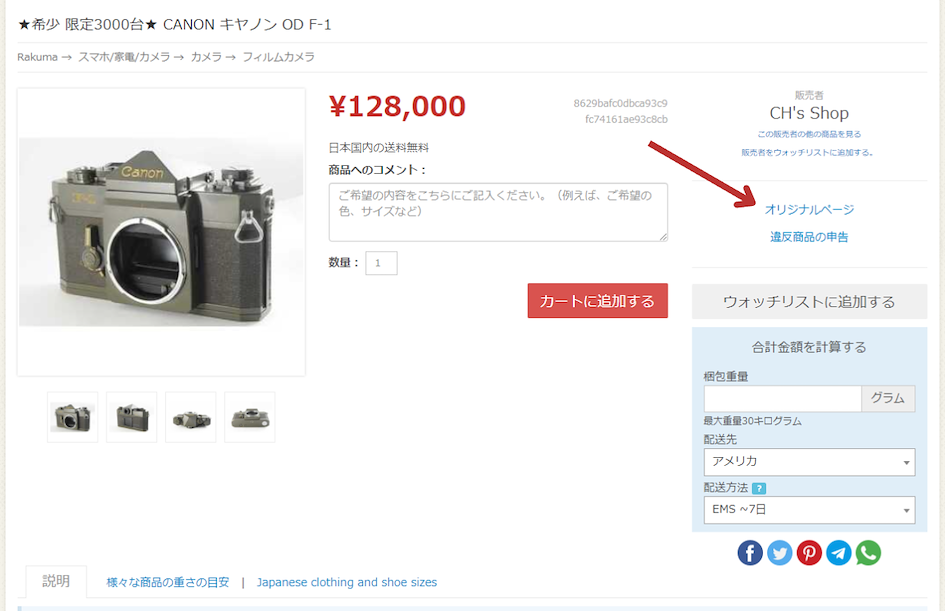The image size is (945, 611).
Task: Select the first camera front-view thumbnail
Action: coord(72,417)
